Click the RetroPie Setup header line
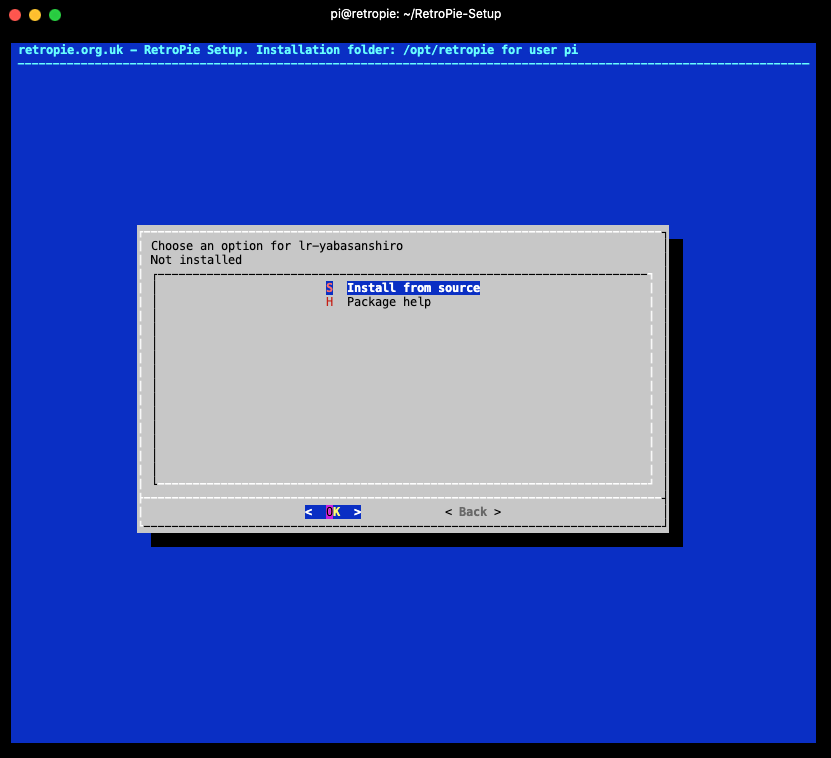Image resolution: width=831 pixels, height=758 pixels. [298, 50]
